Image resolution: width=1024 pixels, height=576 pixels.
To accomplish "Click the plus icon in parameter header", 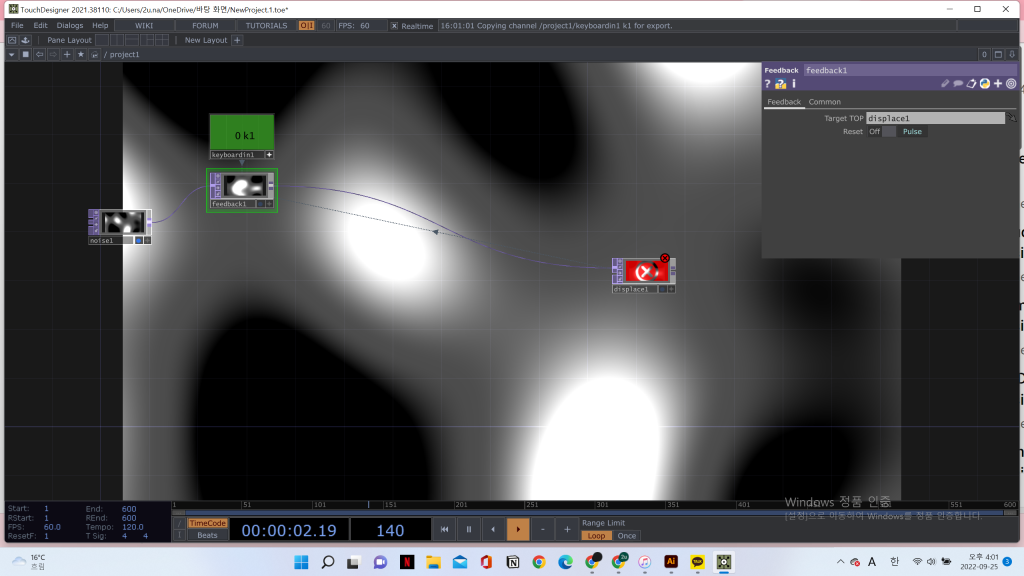I will 998,84.
